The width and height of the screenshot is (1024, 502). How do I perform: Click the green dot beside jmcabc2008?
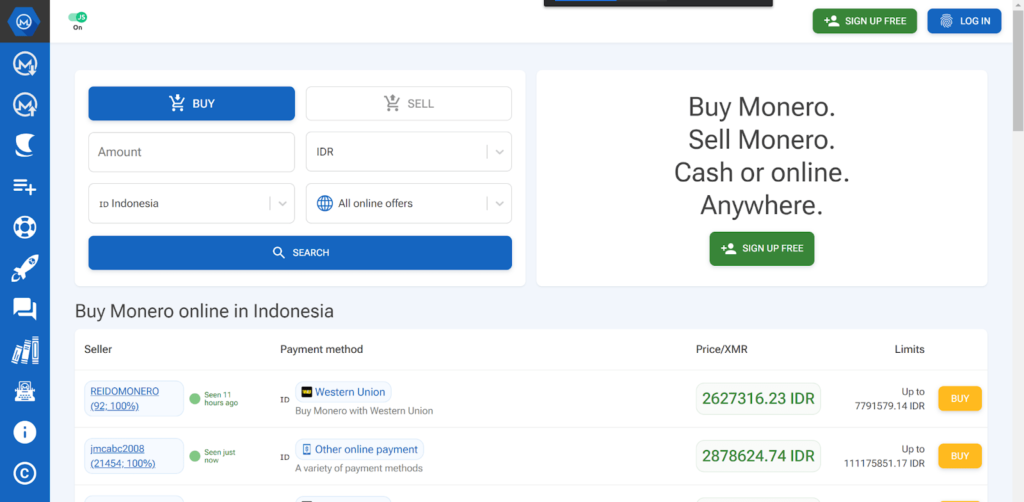click(195, 456)
